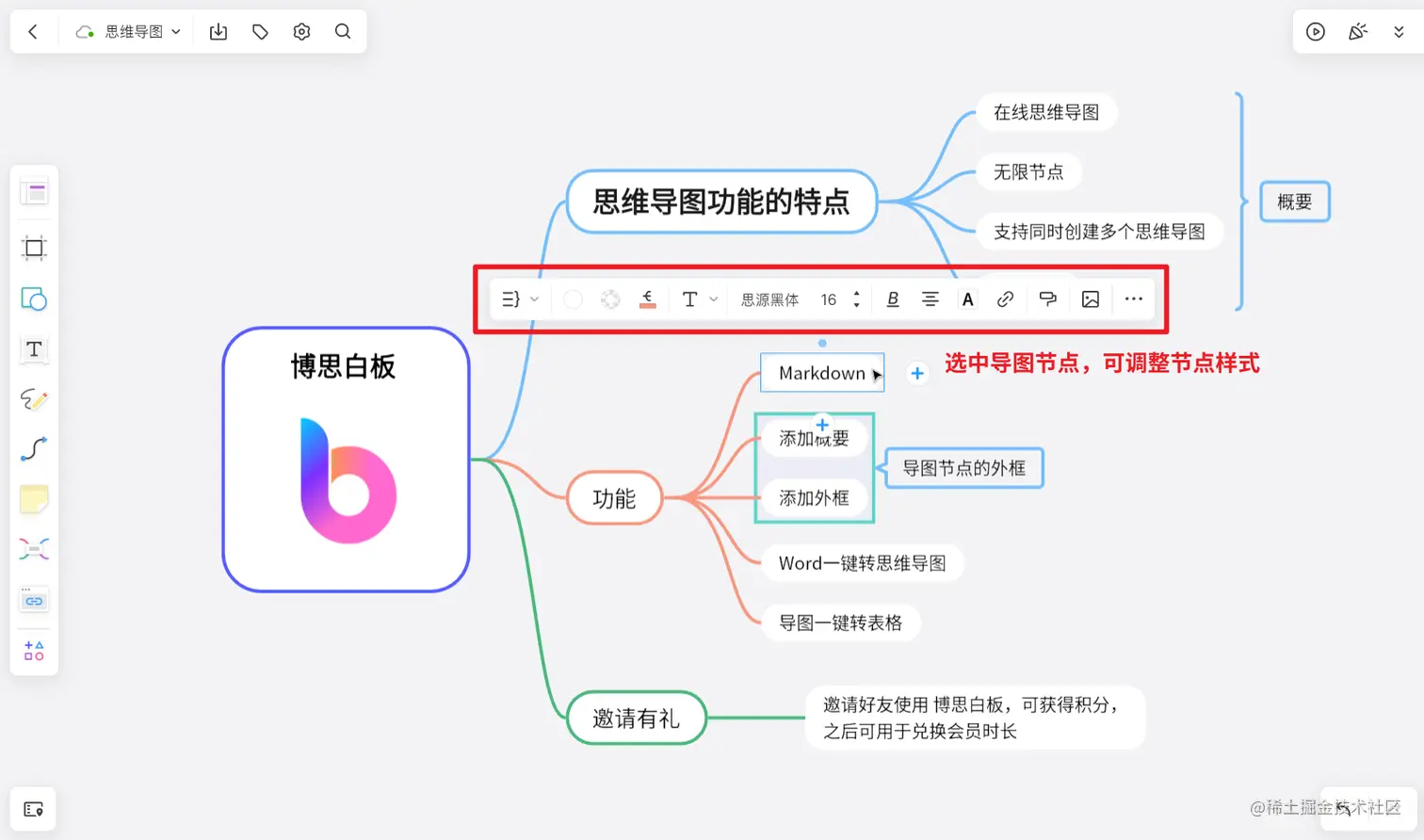Add child node with plus beside Markdown

tap(917, 374)
